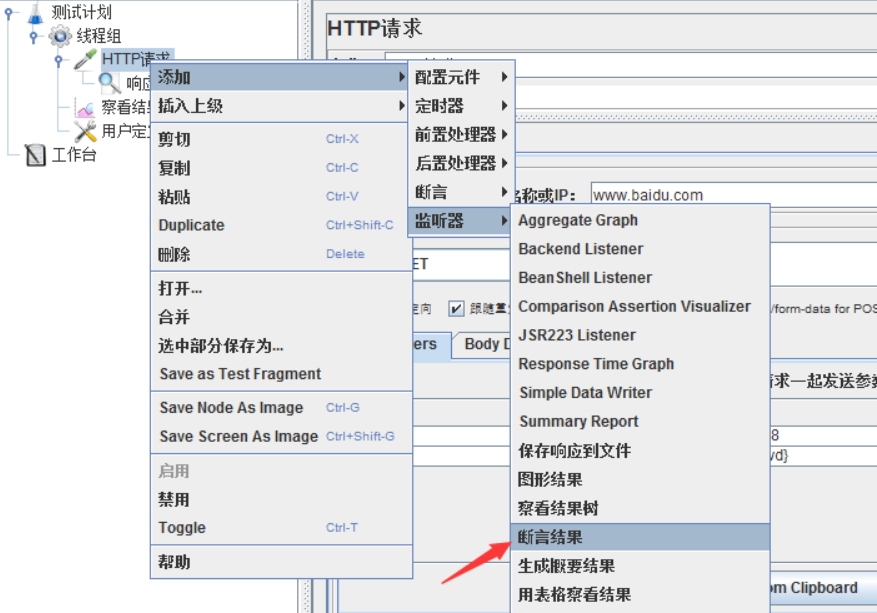Click the 察看结果 graph icon
The width and height of the screenshot is (877, 613).
pos(85,107)
